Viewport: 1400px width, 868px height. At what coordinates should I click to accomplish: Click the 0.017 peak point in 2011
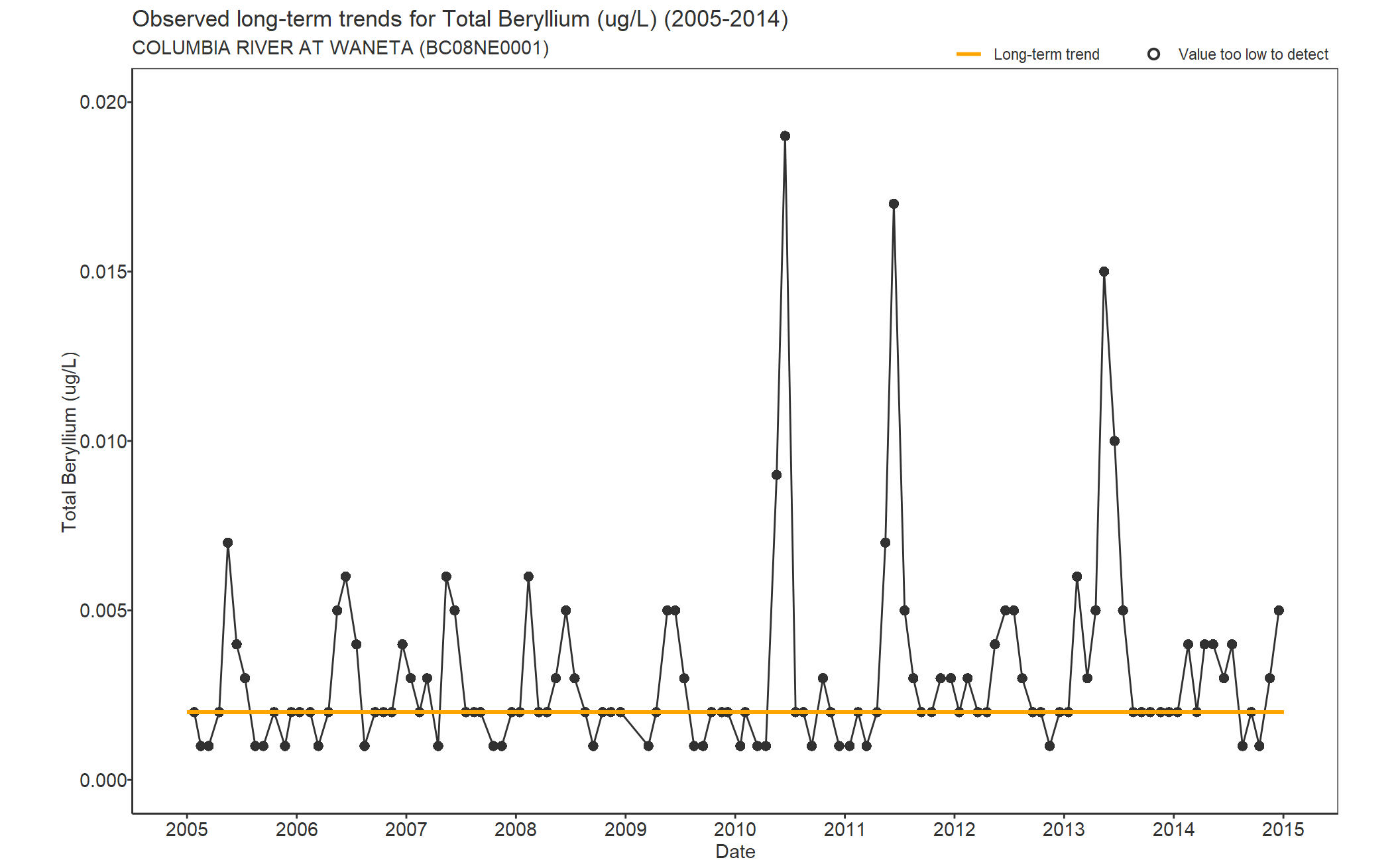(x=894, y=204)
